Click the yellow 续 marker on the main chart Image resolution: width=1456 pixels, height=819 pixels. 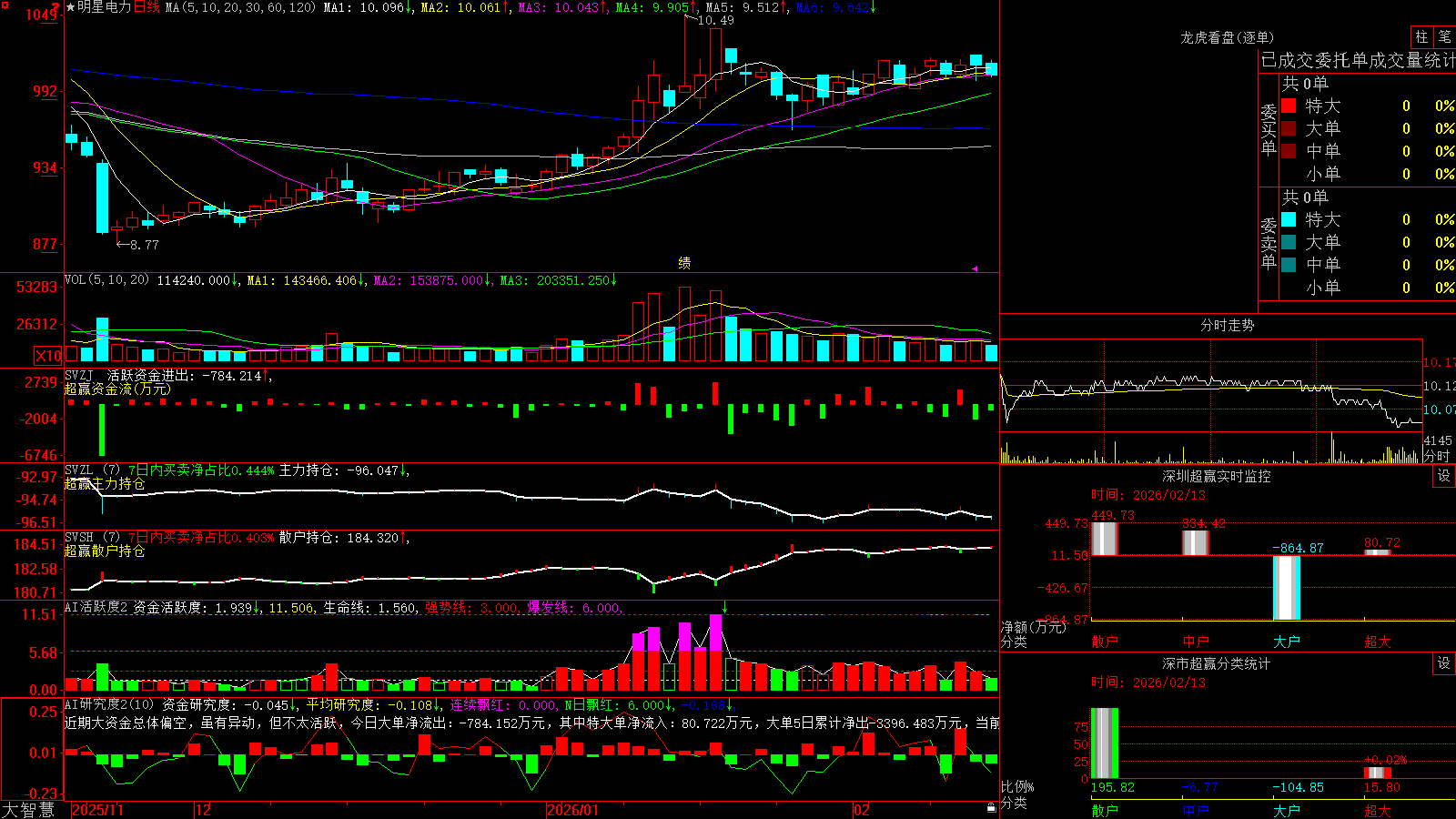tap(684, 263)
